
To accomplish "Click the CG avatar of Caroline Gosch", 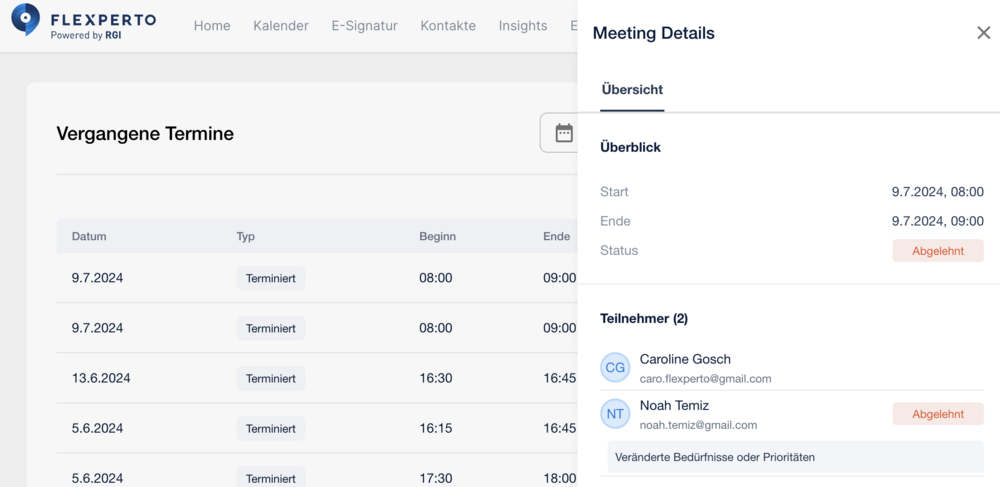I will 615,368.
